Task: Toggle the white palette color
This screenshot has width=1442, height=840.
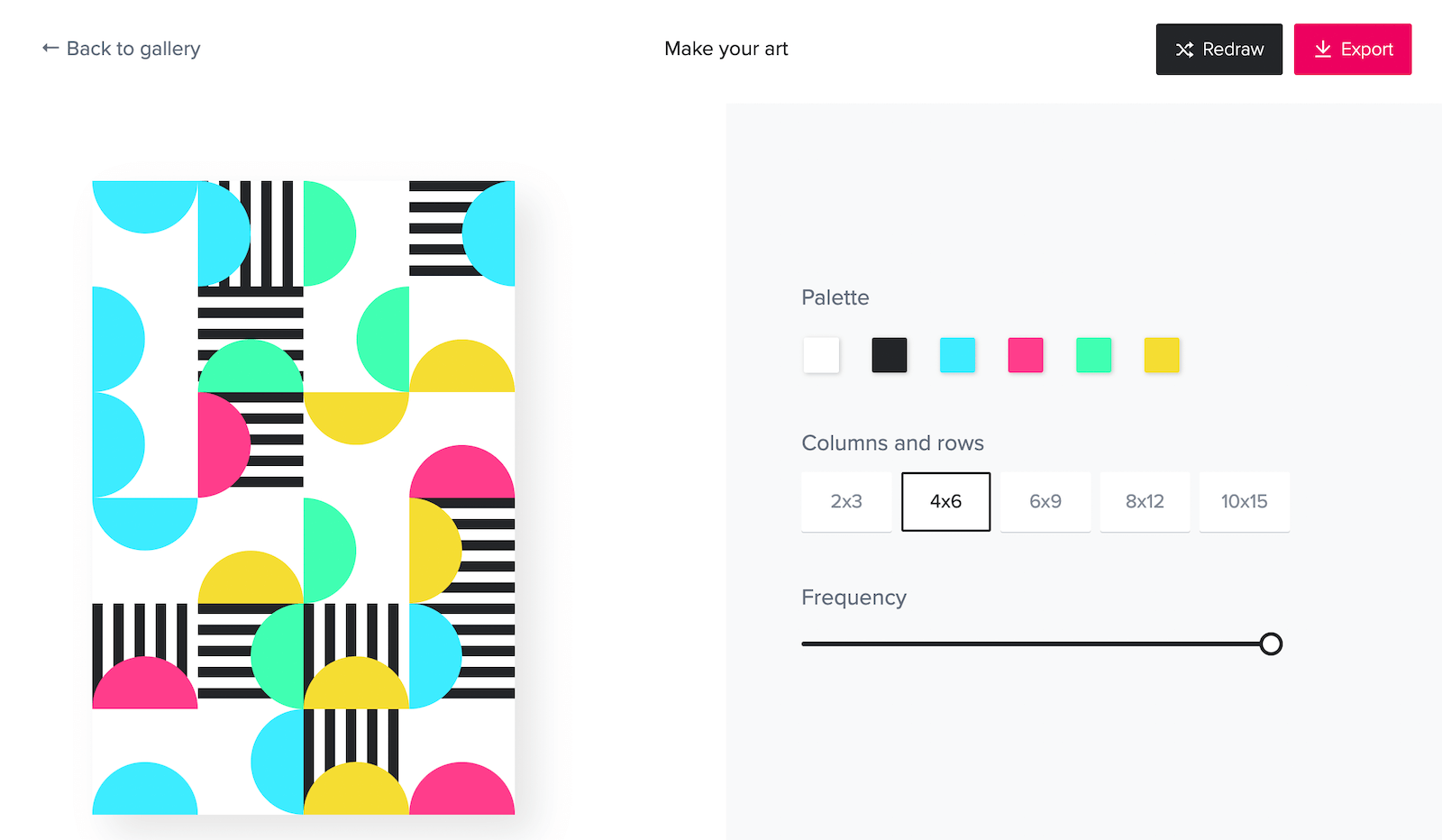Action: (821, 355)
